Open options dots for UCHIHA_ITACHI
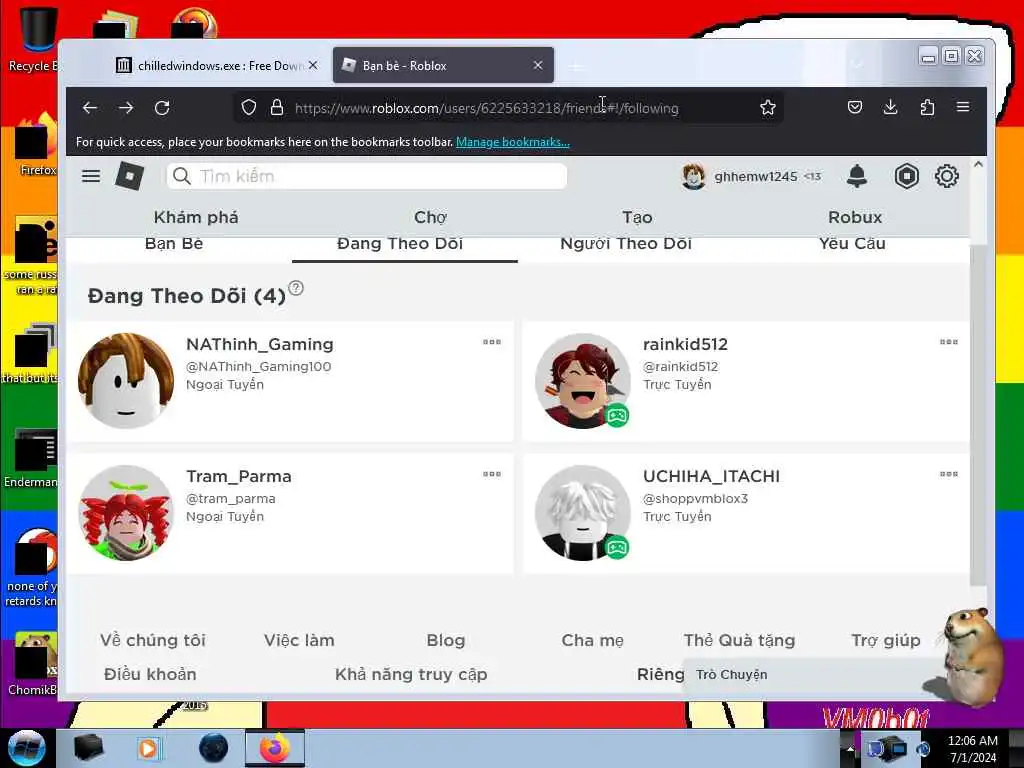This screenshot has width=1024, height=768. coord(948,474)
